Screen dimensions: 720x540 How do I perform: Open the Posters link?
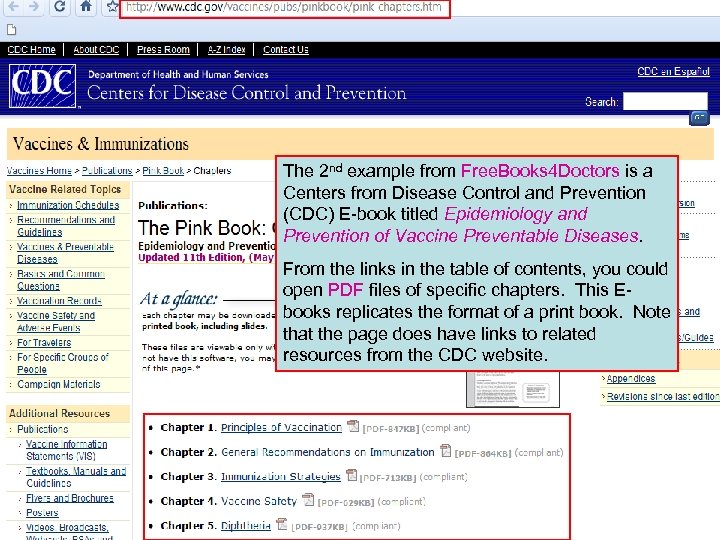pyautogui.click(x=42, y=512)
